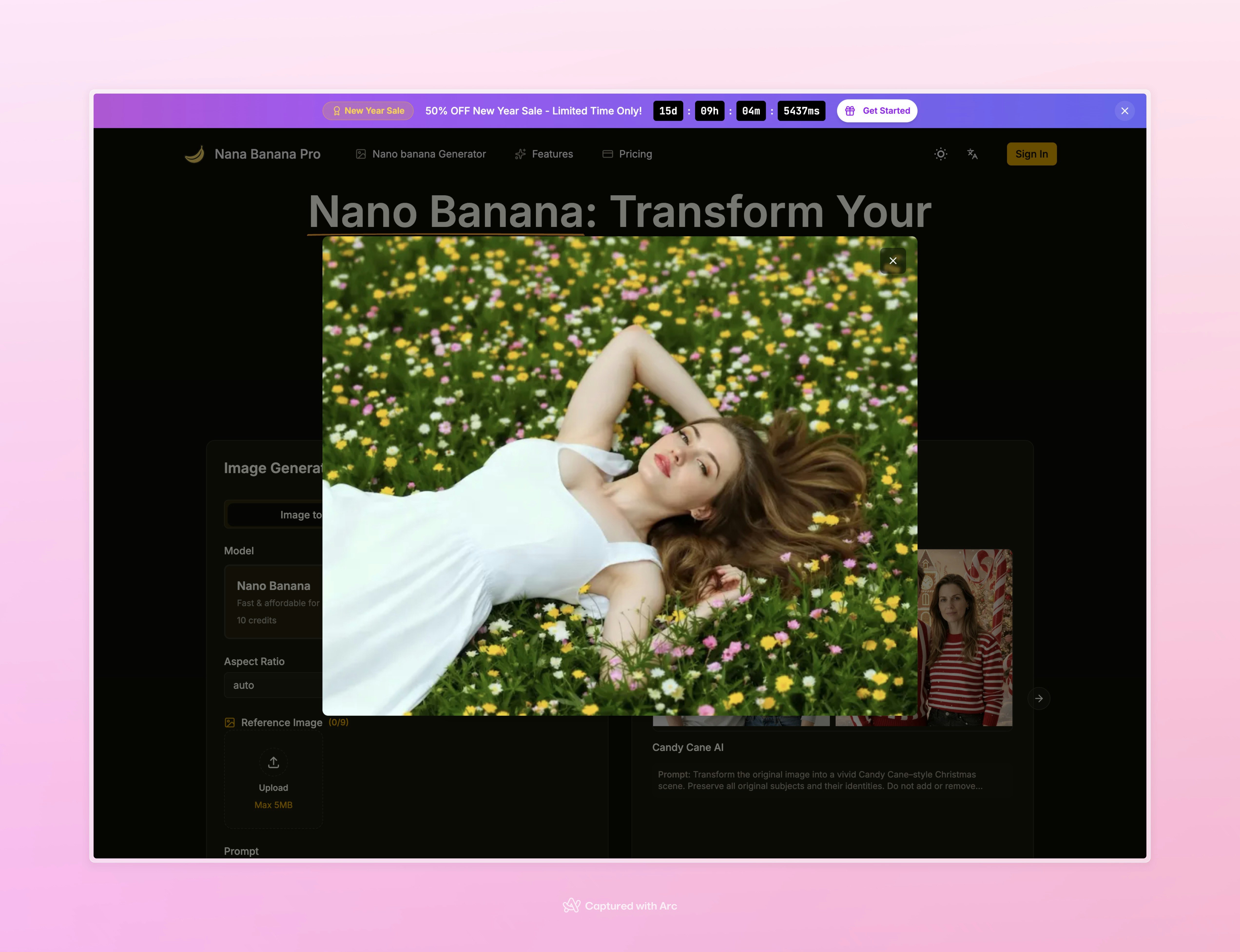Click the Reference Image label icon
This screenshot has width=1240, height=952.
(229, 722)
